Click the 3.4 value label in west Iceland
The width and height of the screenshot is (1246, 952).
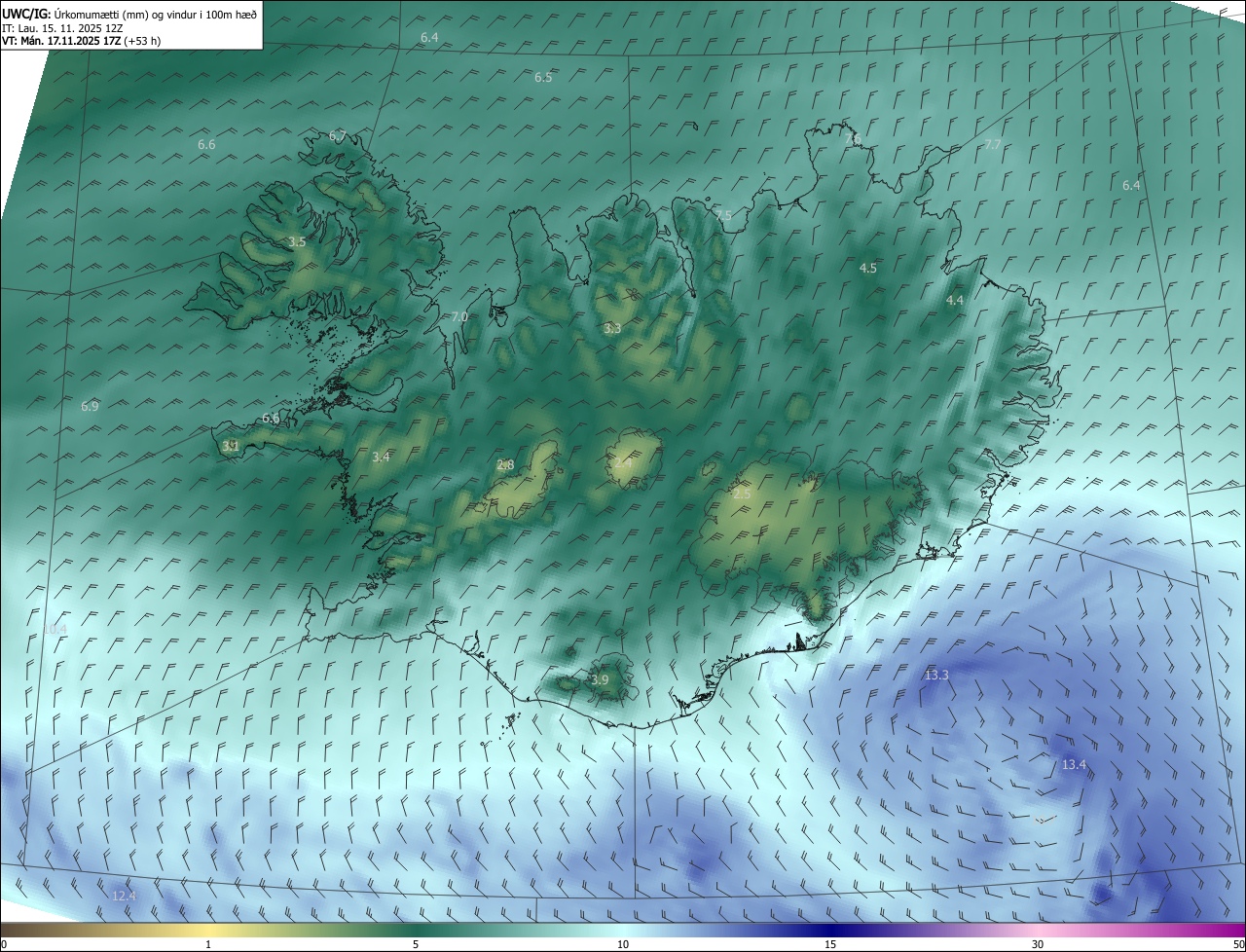[x=381, y=457]
